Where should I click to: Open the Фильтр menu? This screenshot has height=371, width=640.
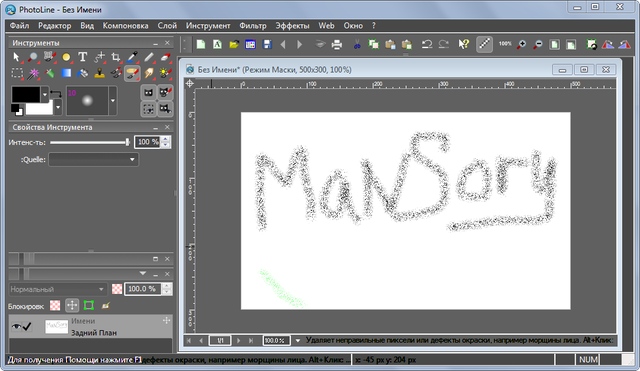tap(253, 25)
